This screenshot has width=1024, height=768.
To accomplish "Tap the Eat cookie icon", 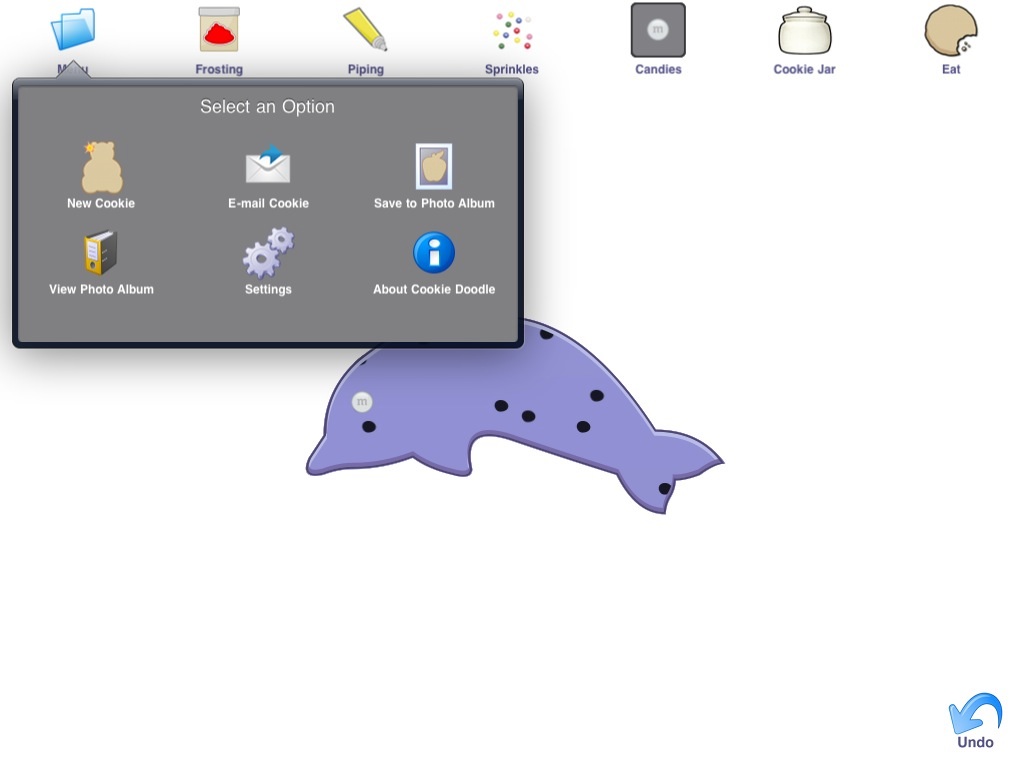I will pyautogui.click(x=951, y=30).
